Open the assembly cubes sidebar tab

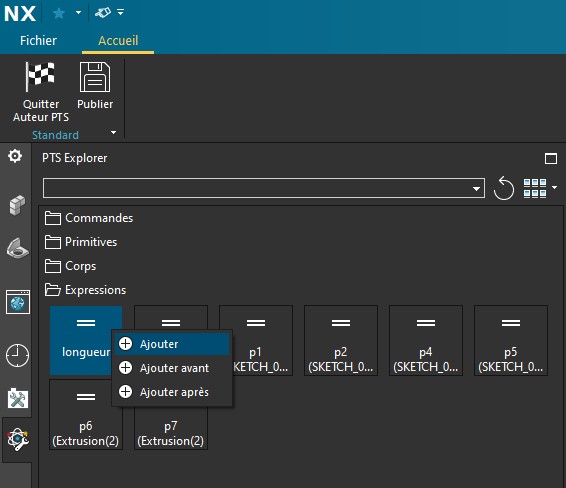point(17,205)
